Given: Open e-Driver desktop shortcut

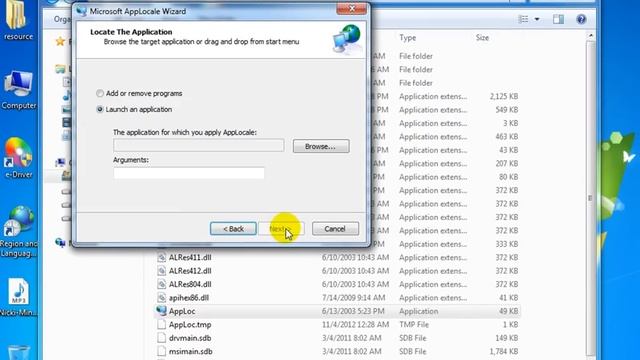Looking at the screenshot, I should coord(18,158).
